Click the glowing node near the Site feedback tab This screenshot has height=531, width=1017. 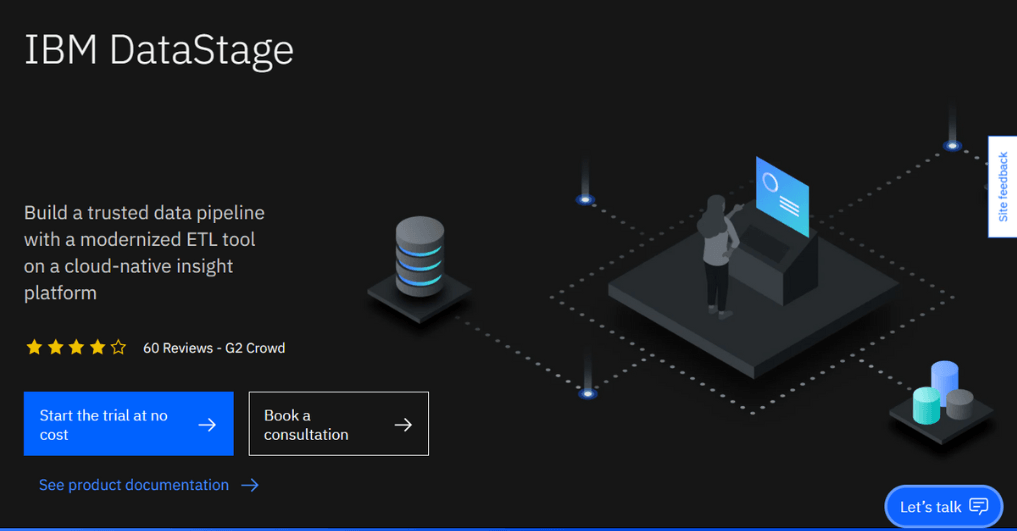pos(953,146)
